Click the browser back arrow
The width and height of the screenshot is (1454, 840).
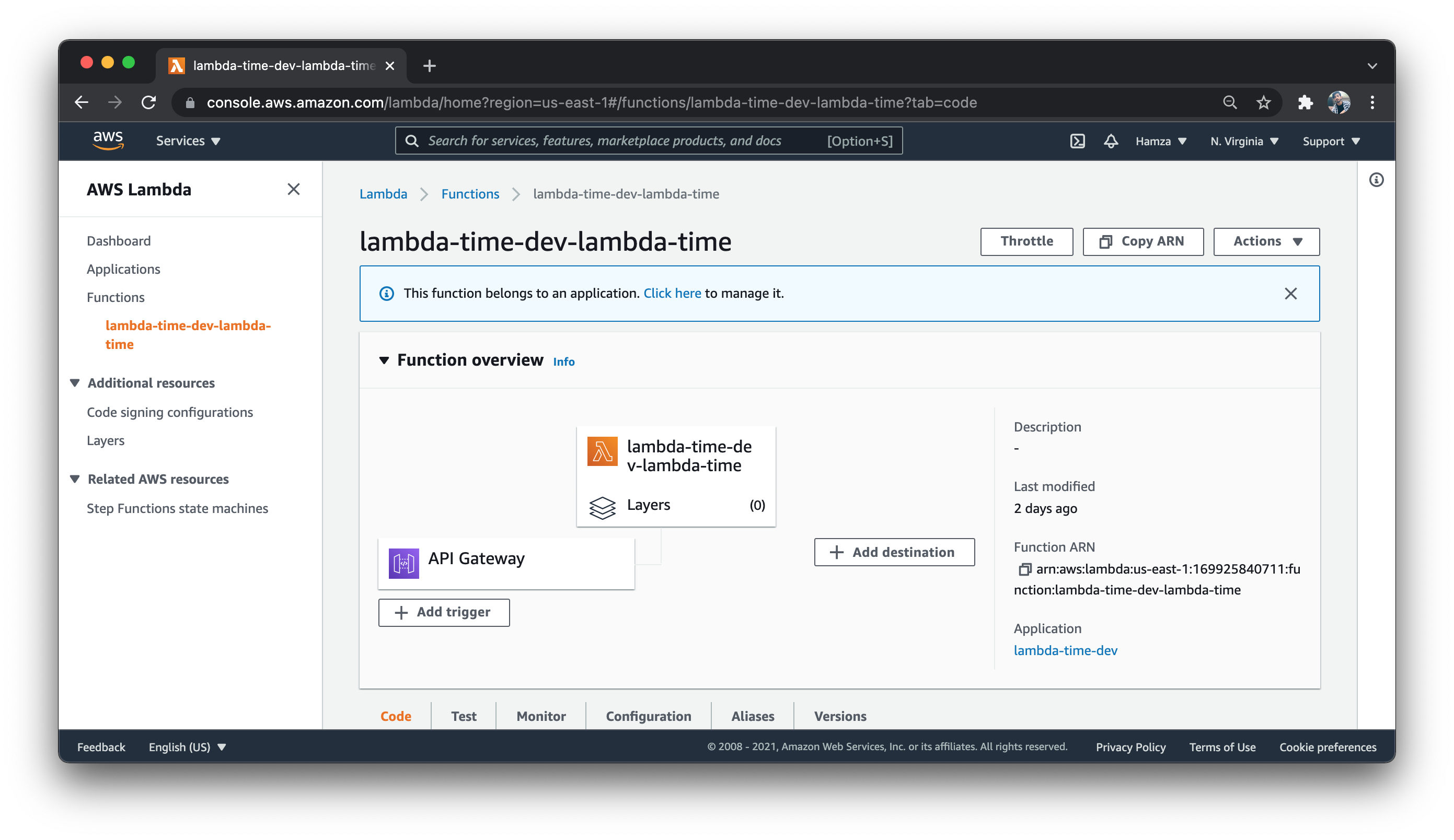(82, 102)
